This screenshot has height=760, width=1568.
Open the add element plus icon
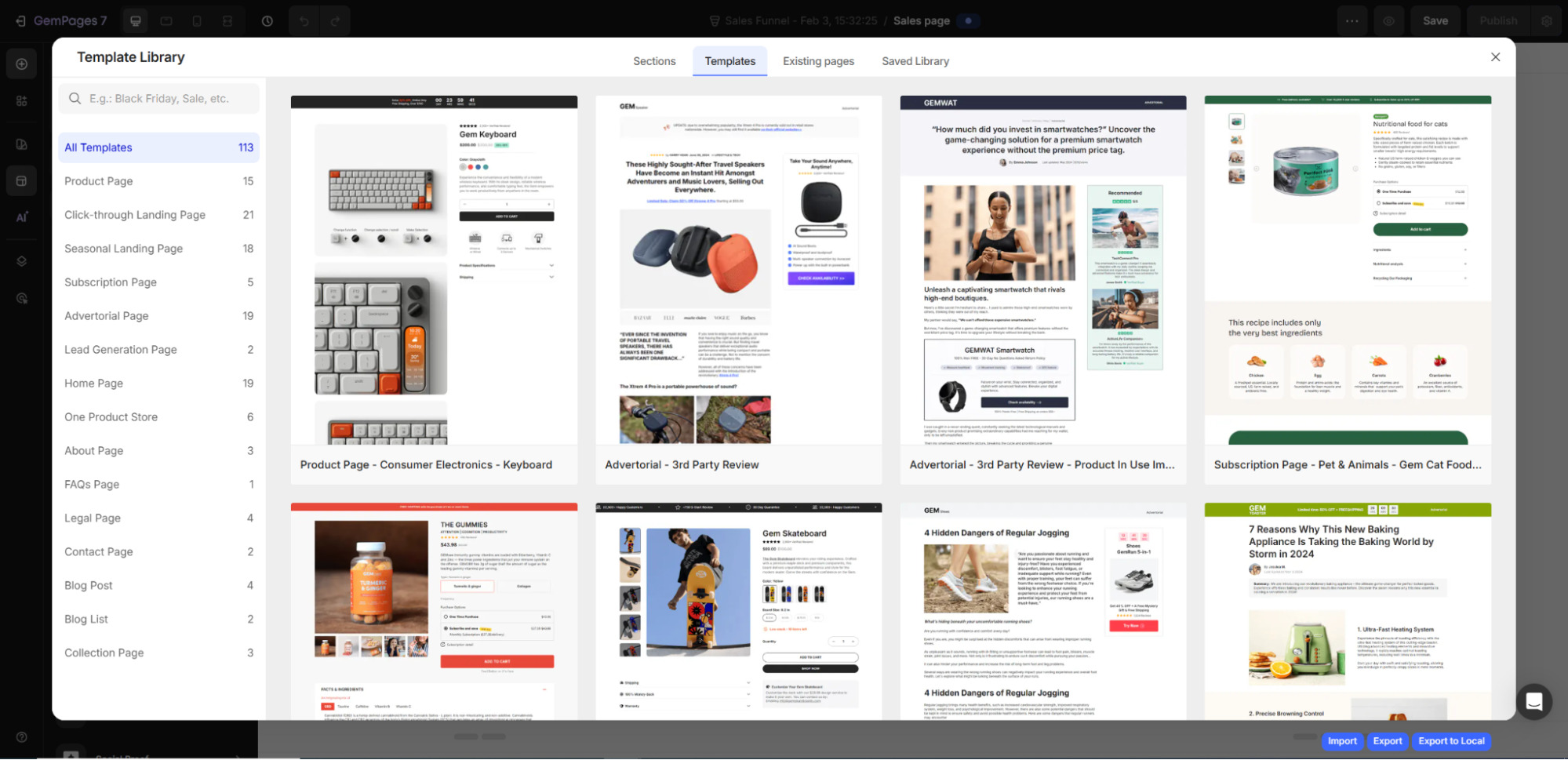point(21,64)
